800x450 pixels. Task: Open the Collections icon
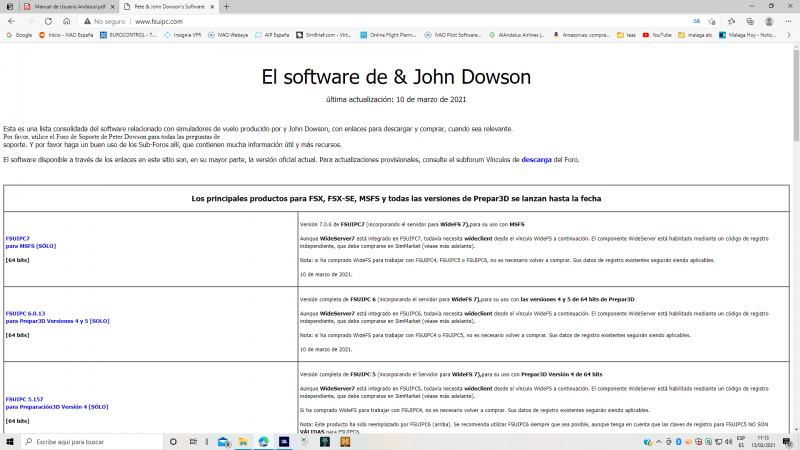pos(750,21)
